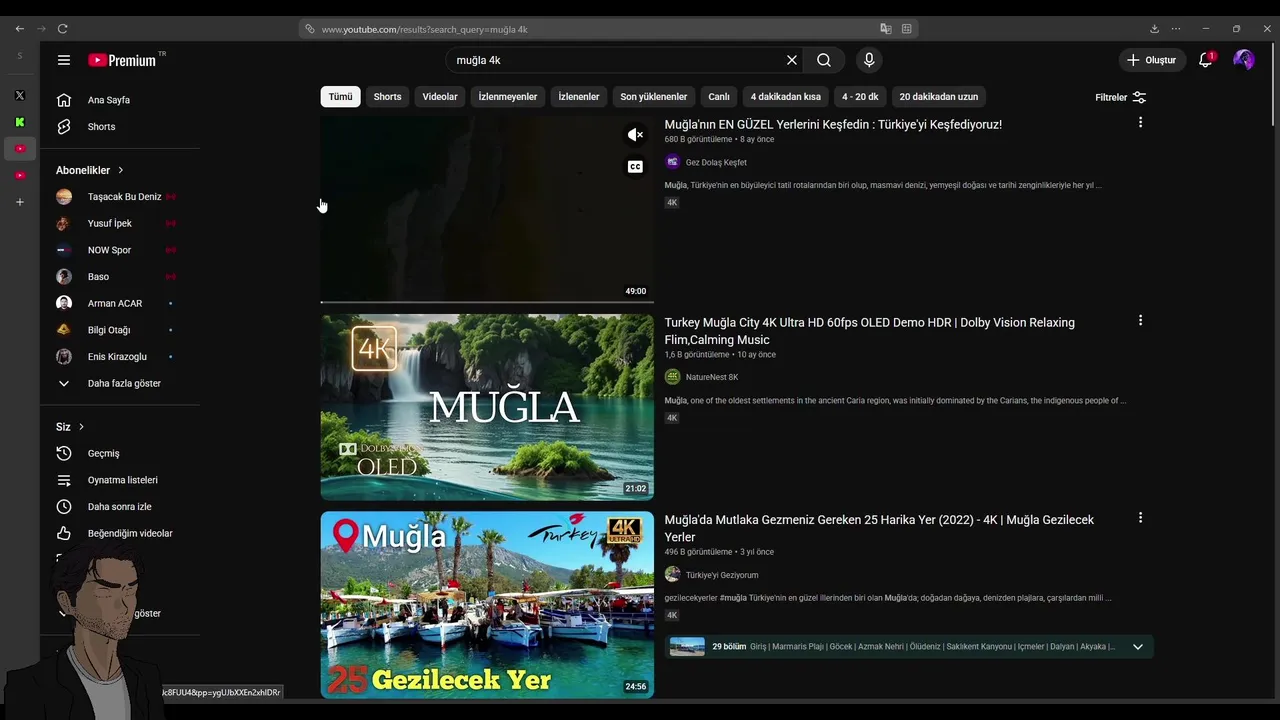Select the Videolar filter chip
This screenshot has height=720, width=1280.
[x=440, y=97]
